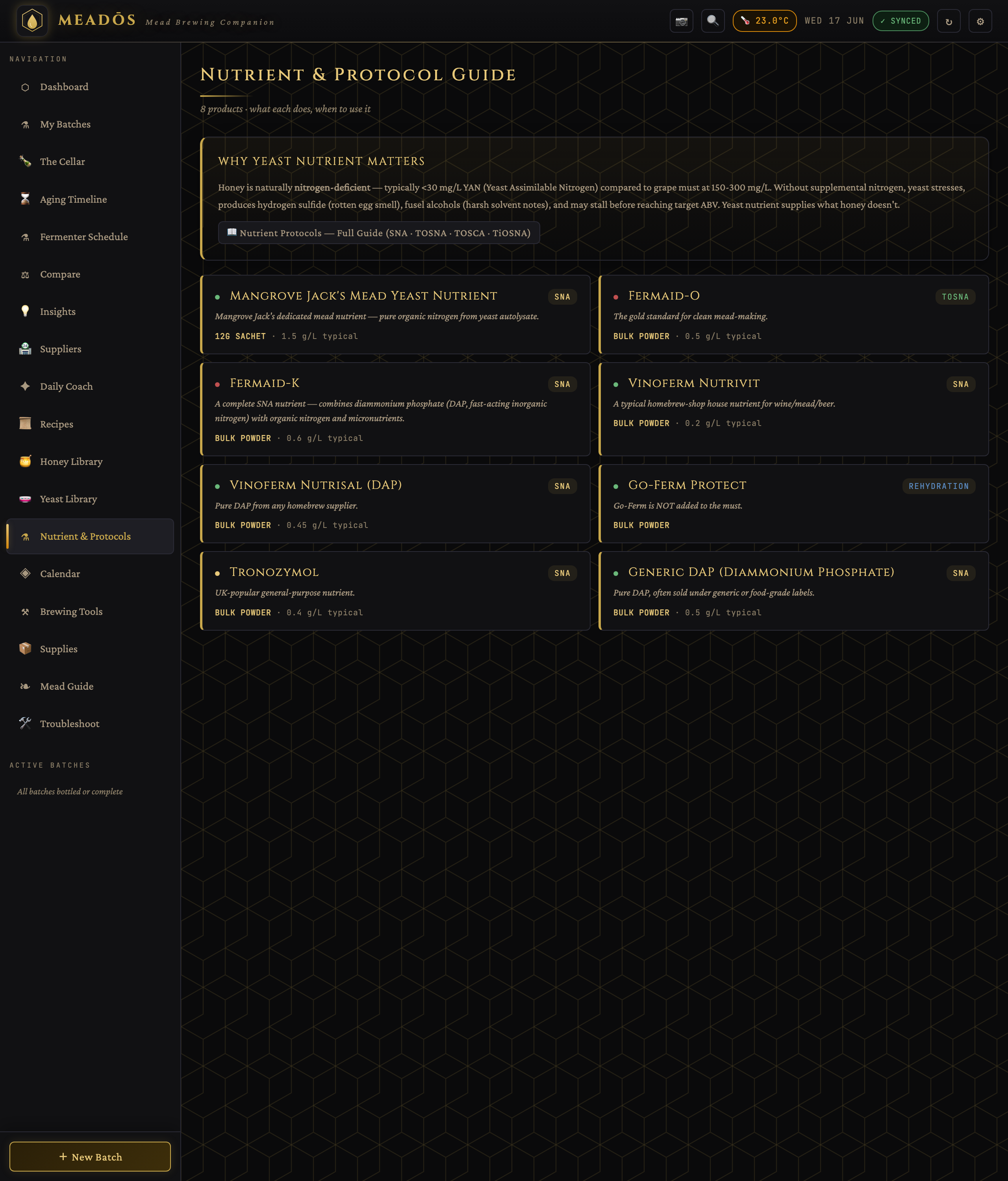Open the Fermaid-O product card
The width and height of the screenshot is (1008, 1181).
[x=794, y=315]
